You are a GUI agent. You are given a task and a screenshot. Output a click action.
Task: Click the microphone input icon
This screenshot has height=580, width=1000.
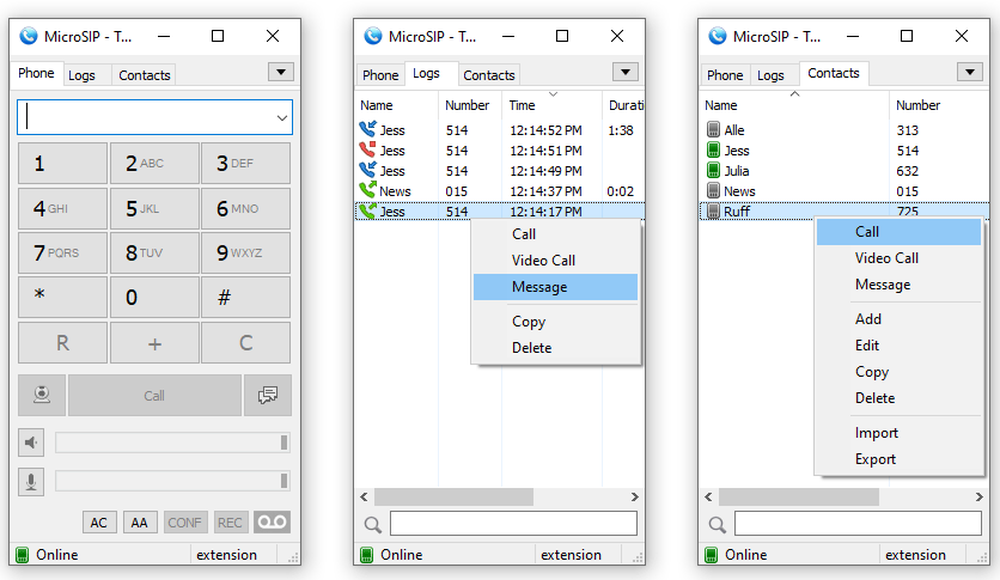point(31,482)
